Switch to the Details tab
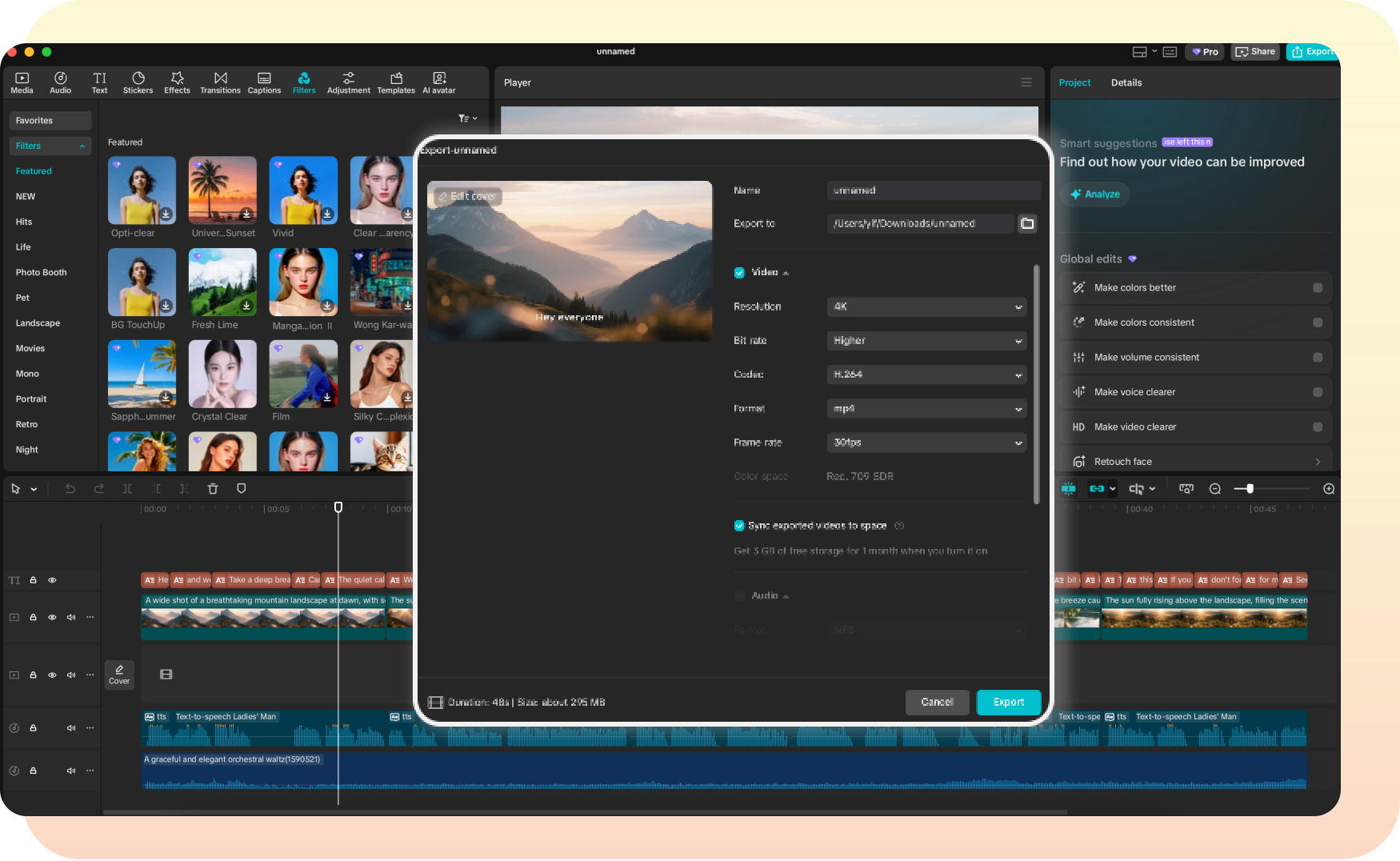 coord(1126,82)
